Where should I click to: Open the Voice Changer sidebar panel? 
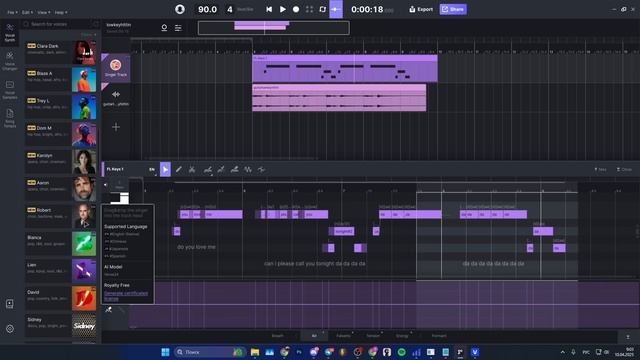pos(10,60)
